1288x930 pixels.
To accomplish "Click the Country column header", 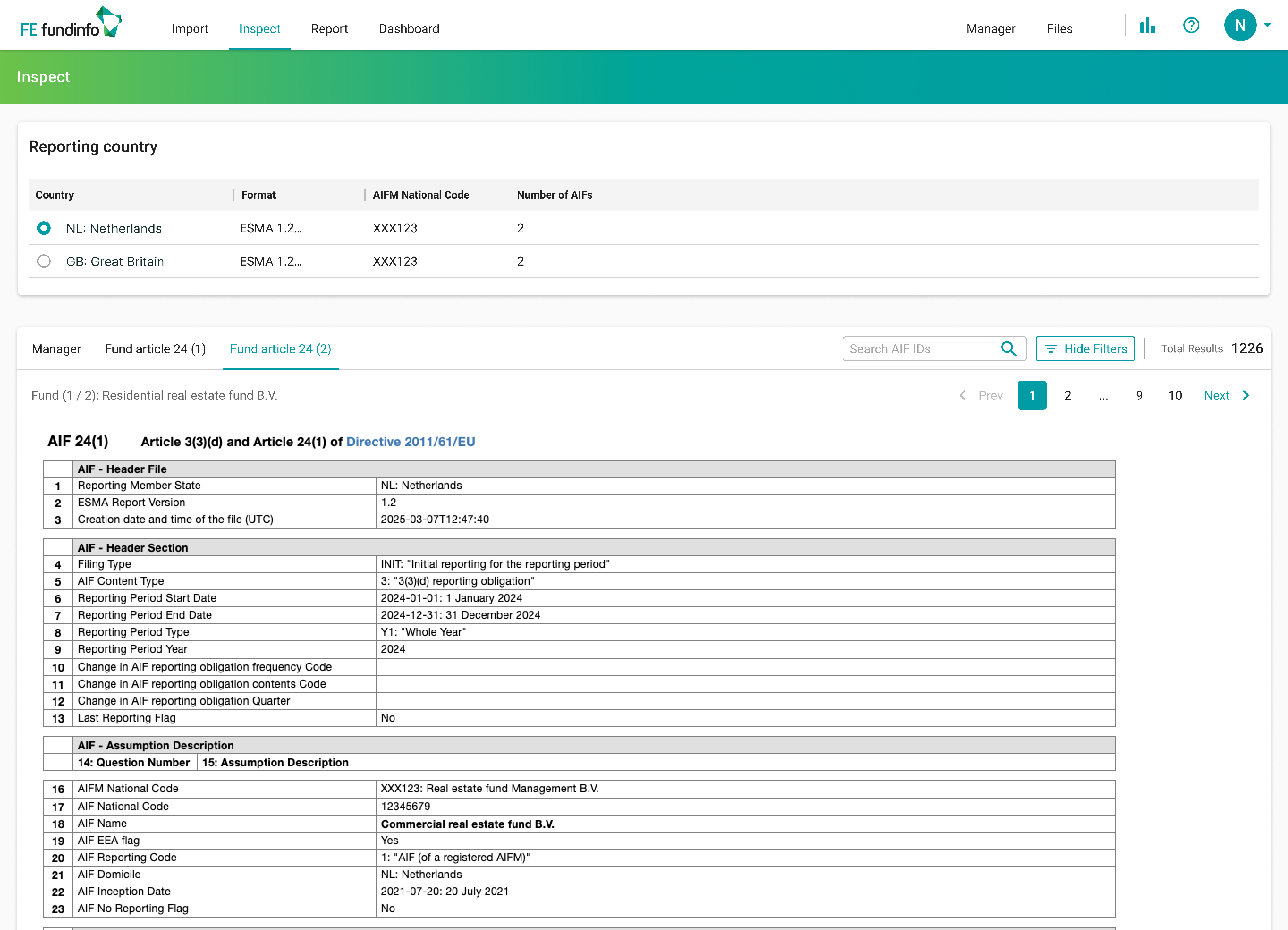I will 55,195.
